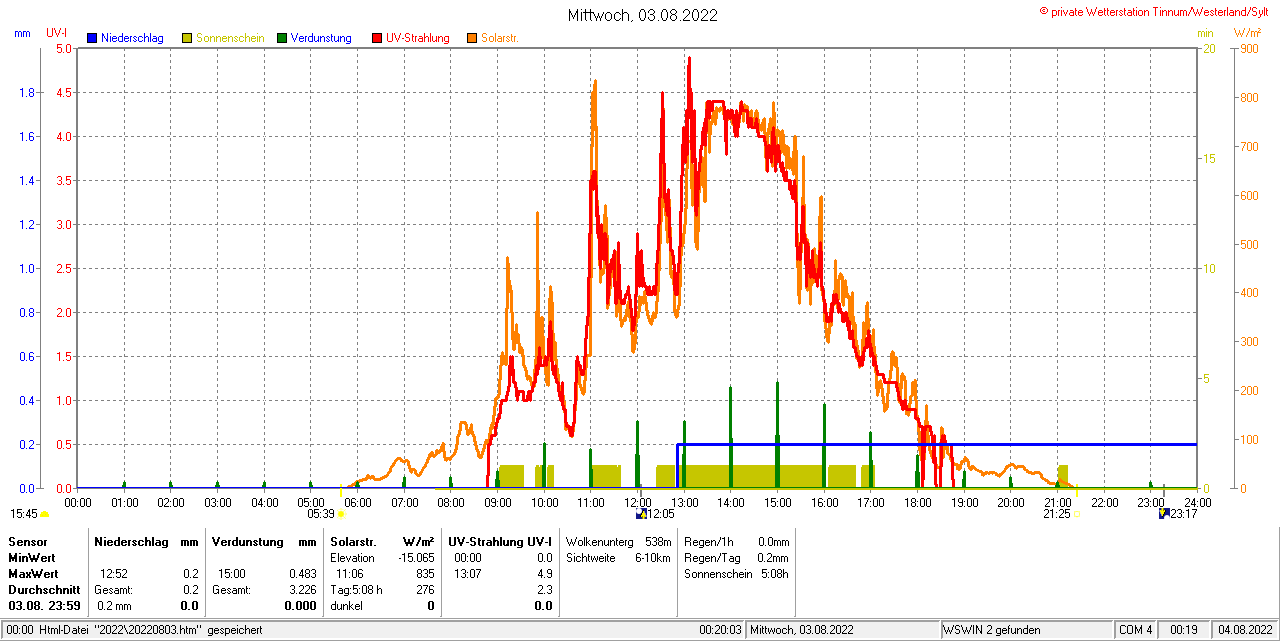Click the Regen/1h 0.0mm entry
The width and height of the screenshot is (1280, 641).
(x=737, y=541)
